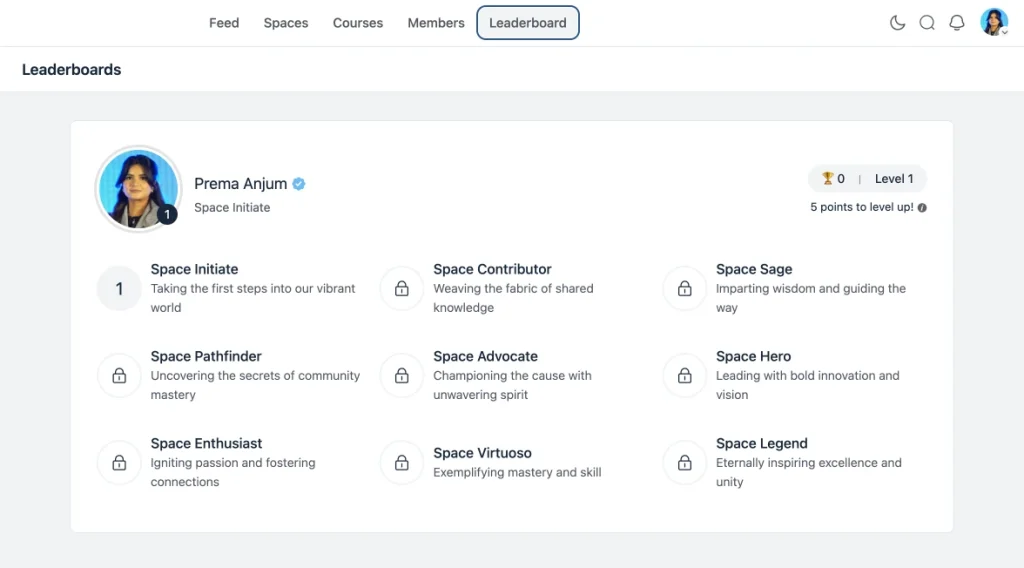The image size is (1024, 568).
Task: Open the Courses tab
Action: point(358,23)
